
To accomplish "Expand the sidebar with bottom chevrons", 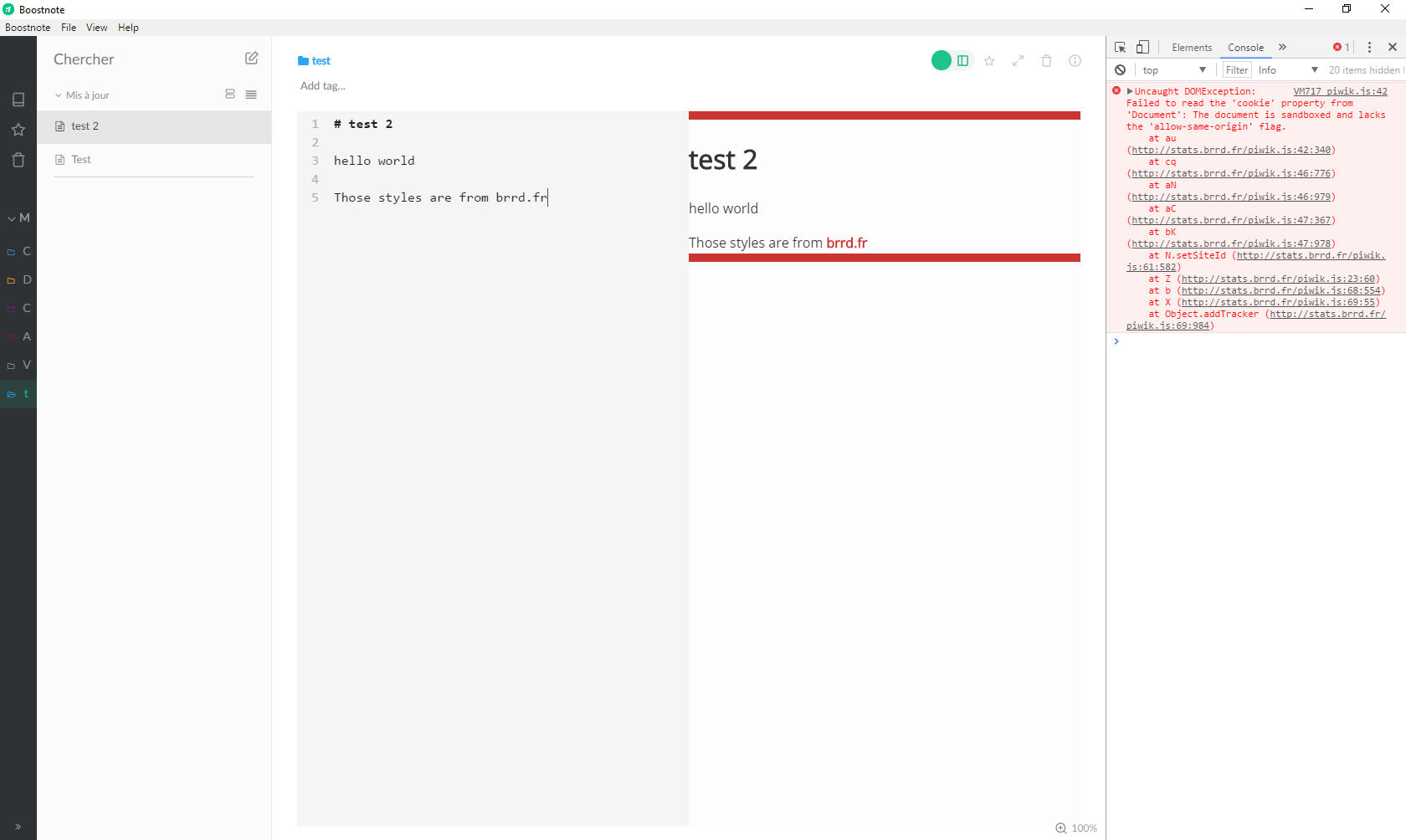I will coord(18,827).
